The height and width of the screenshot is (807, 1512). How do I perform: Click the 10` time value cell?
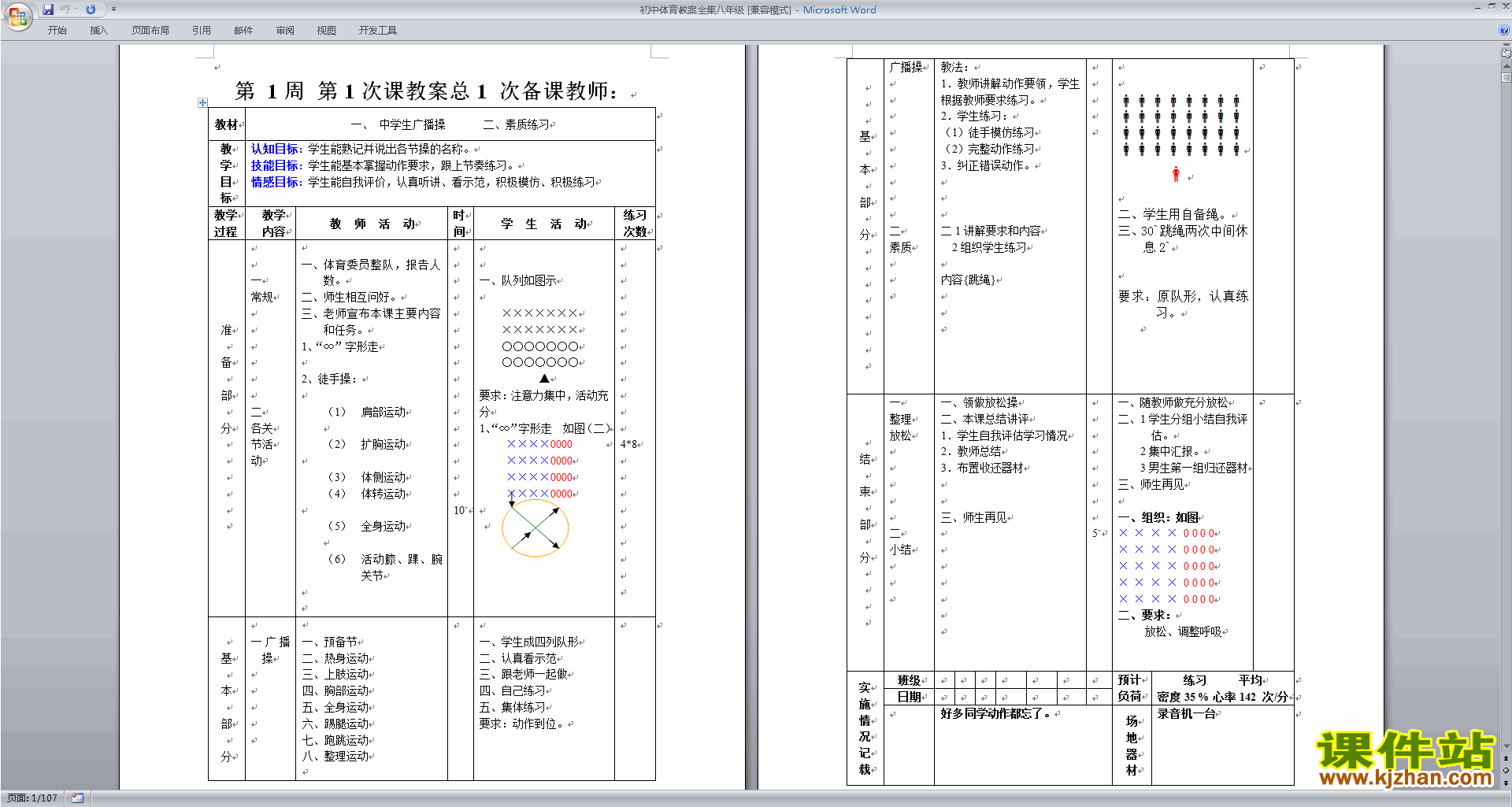(460, 510)
